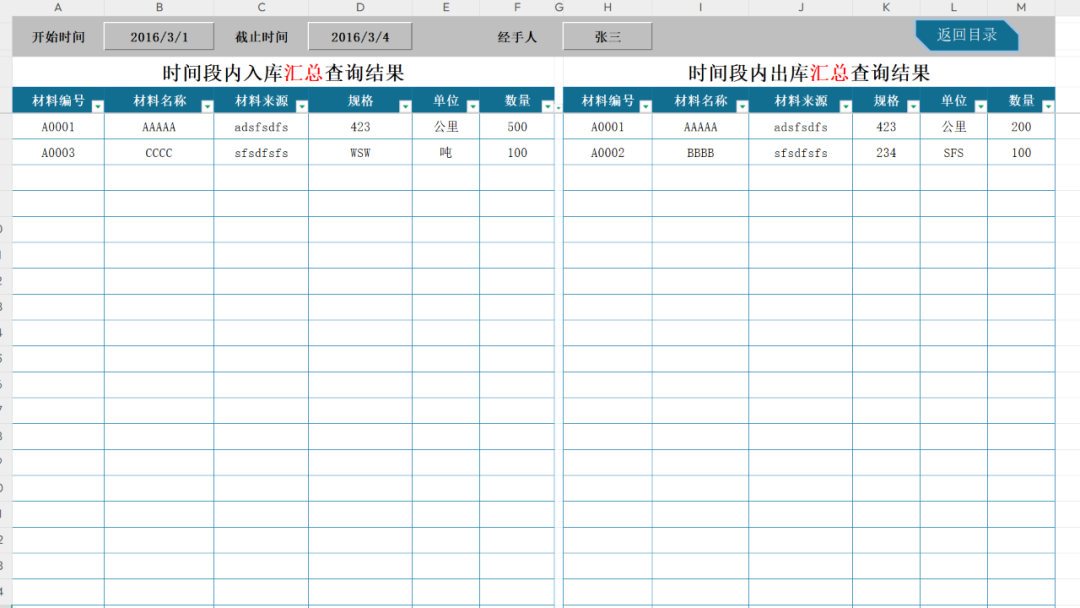
Task: Select column M header
Action: tap(1021, 7)
